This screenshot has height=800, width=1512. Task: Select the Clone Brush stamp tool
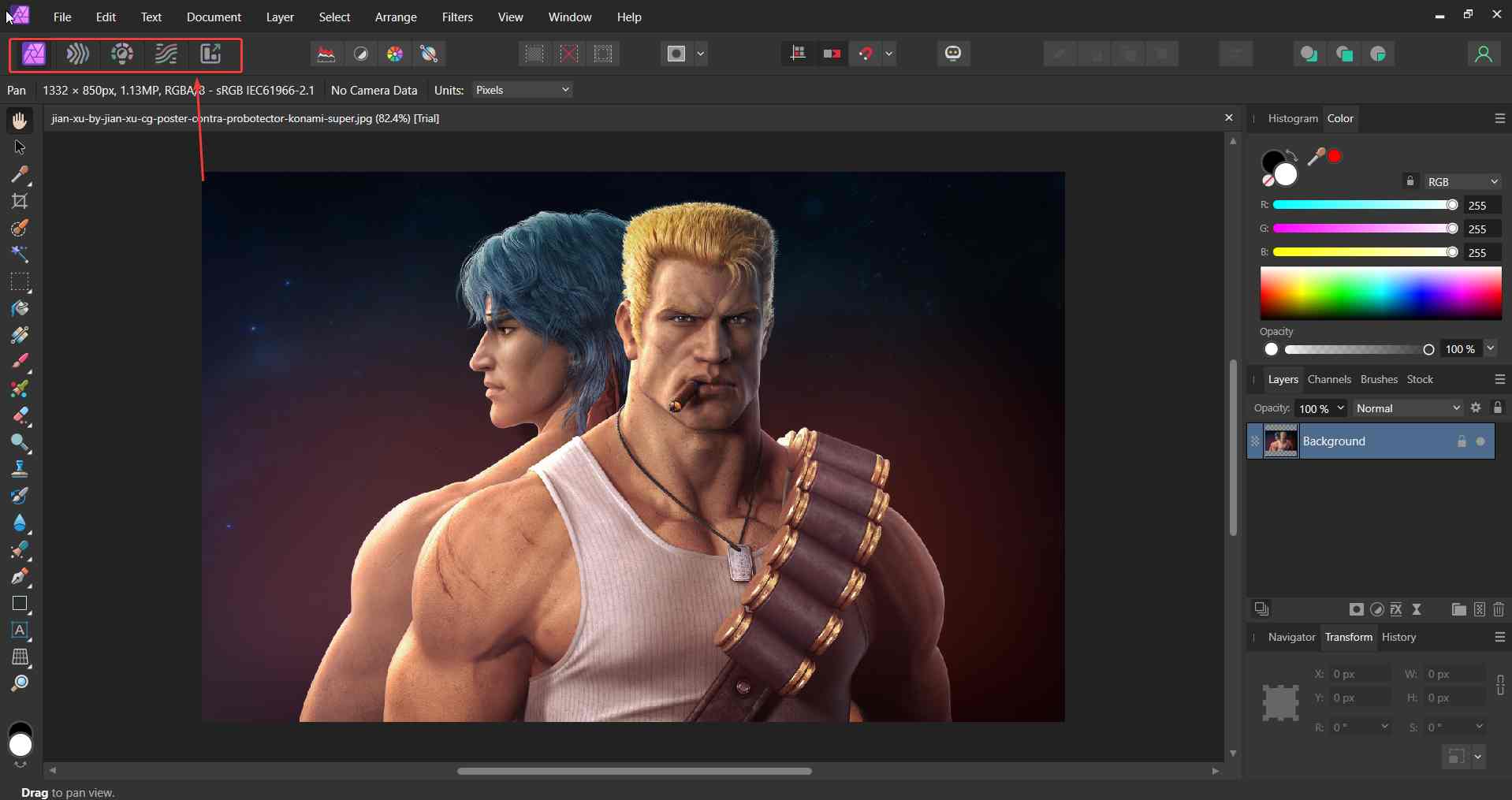point(20,469)
